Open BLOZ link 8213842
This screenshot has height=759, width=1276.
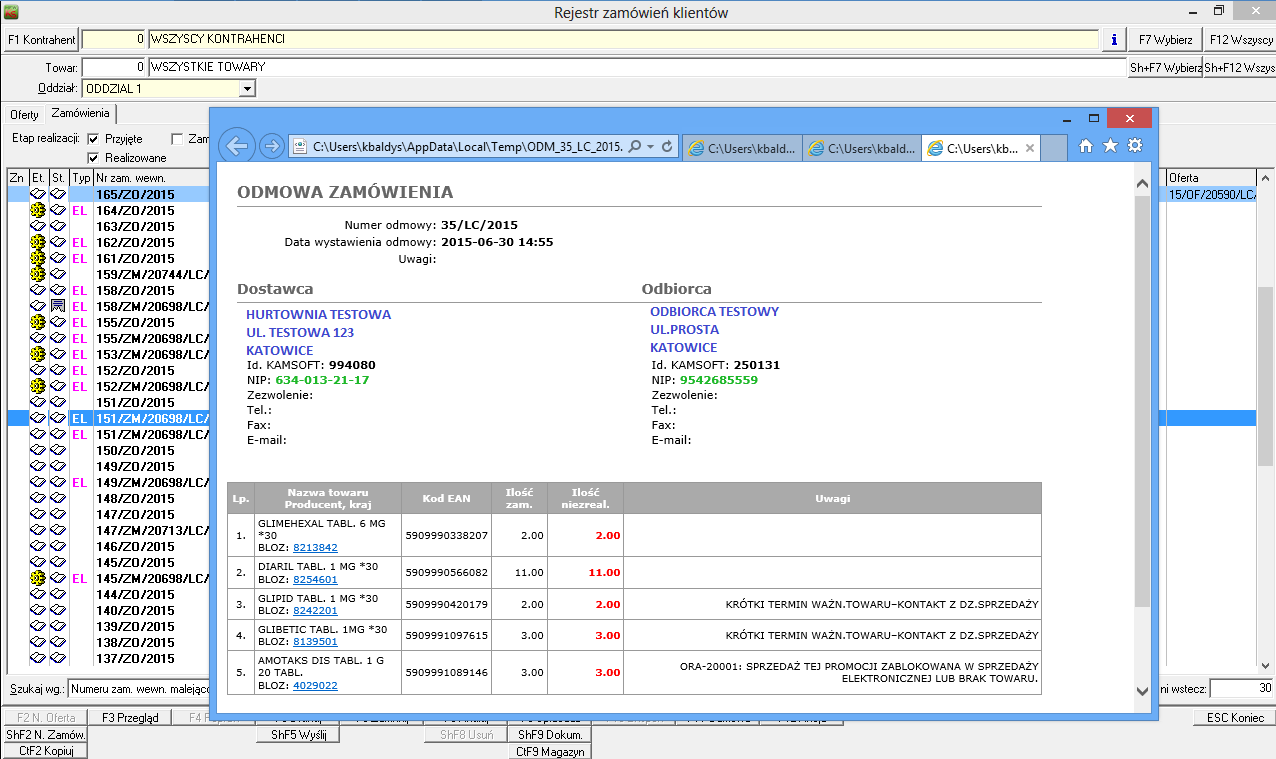pyautogui.click(x=315, y=548)
